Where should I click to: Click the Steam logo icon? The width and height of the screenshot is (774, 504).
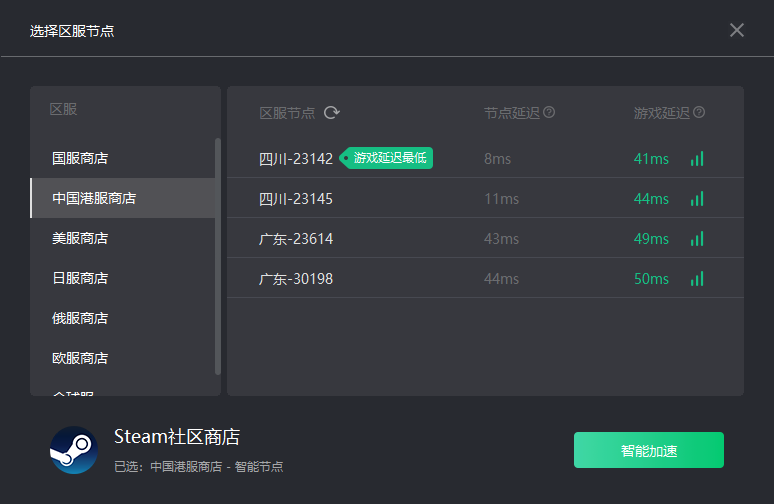tap(74, 450)
